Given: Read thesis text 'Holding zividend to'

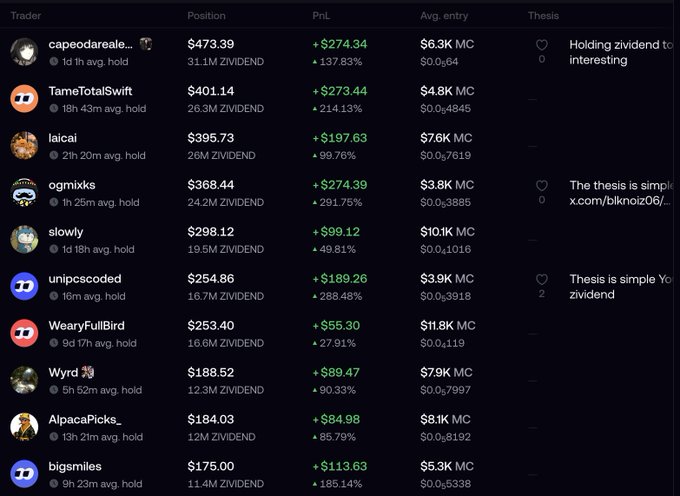Looking at the screenshot, I should coord(621,45).
